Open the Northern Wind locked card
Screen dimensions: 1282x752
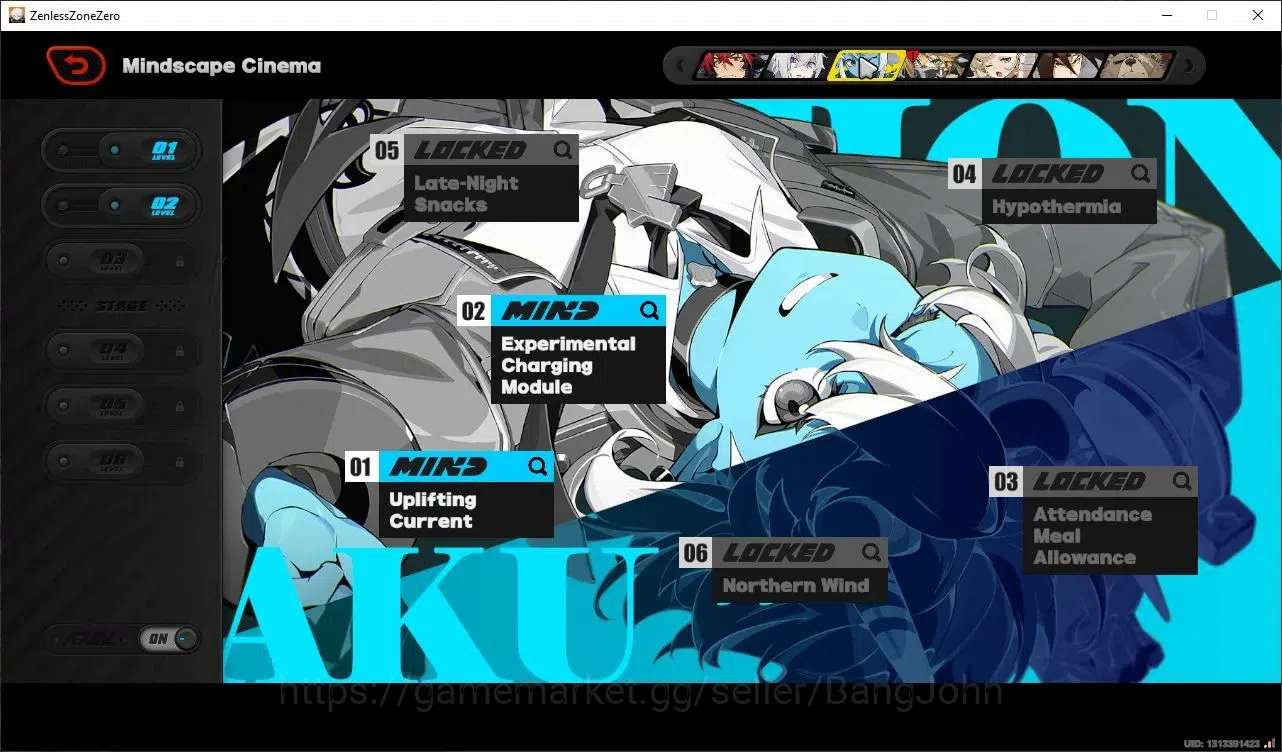click(x=783, y=570)
